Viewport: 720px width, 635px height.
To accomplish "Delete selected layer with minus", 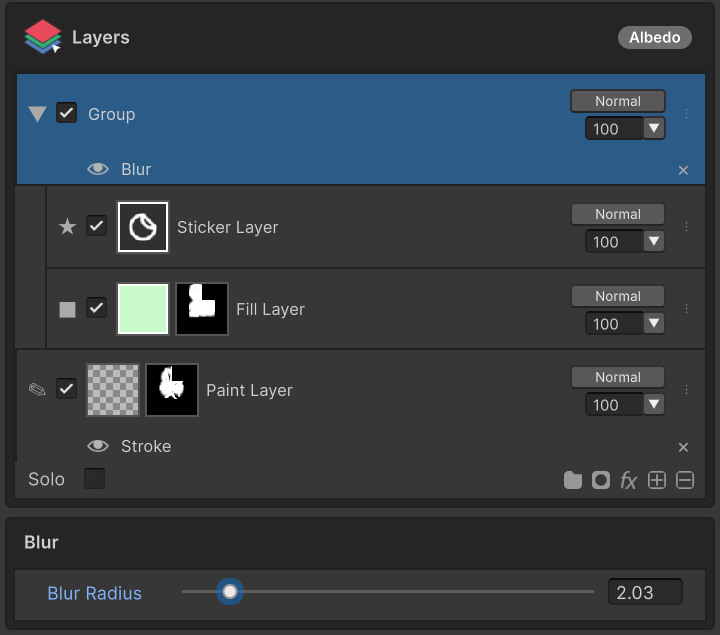I will 685,480.
